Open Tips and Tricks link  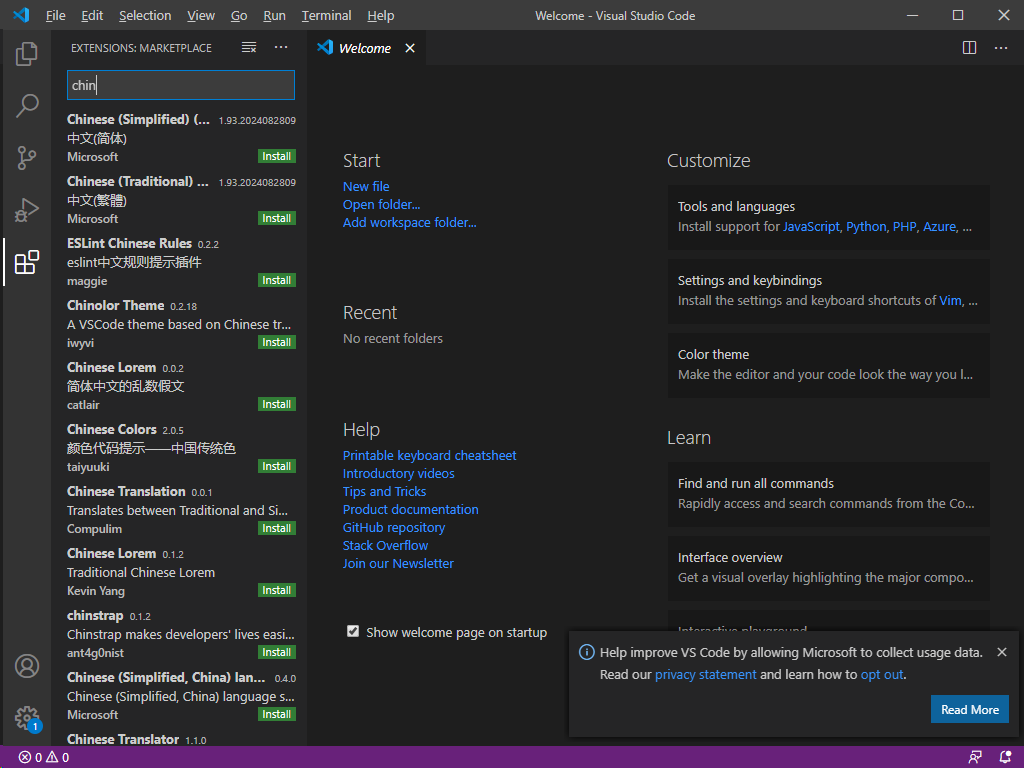[x=385, y=491]
